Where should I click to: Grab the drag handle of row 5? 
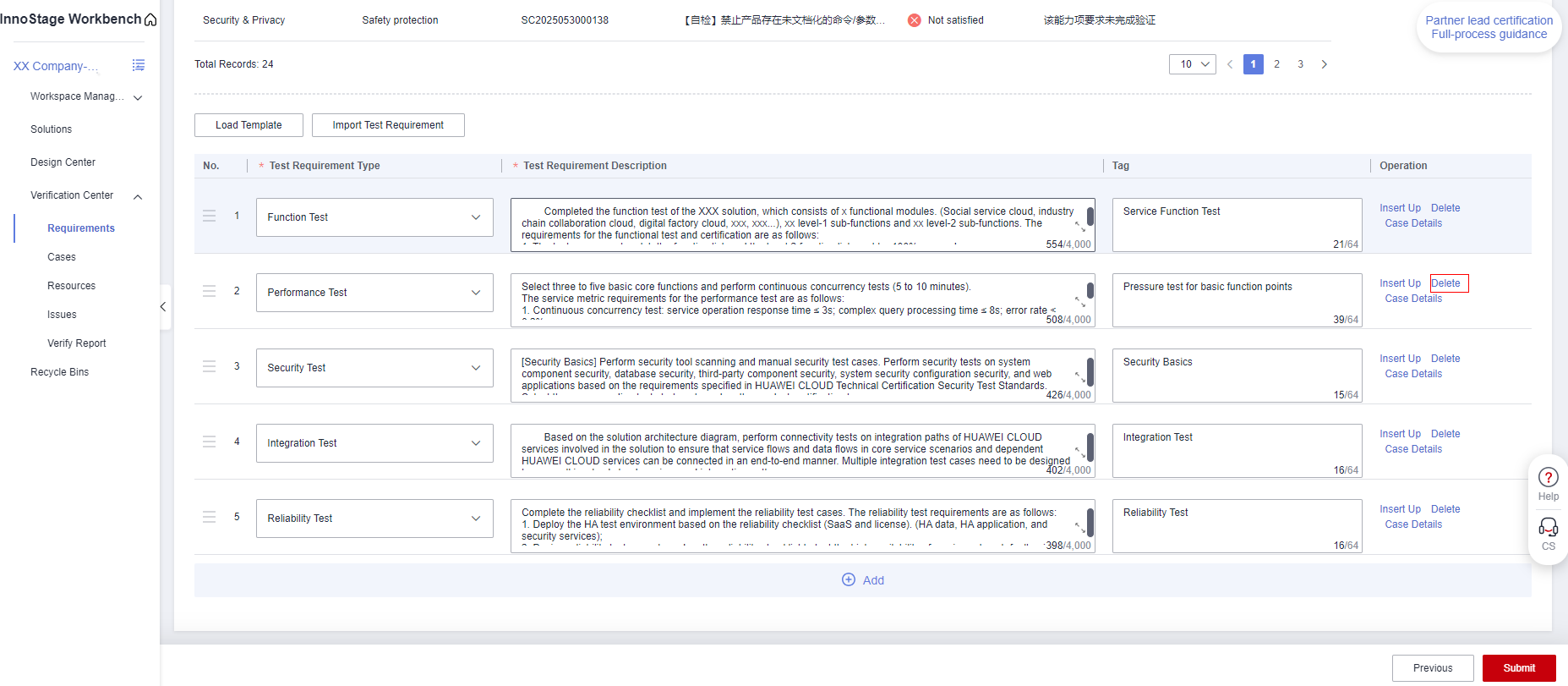click(210, 517)
